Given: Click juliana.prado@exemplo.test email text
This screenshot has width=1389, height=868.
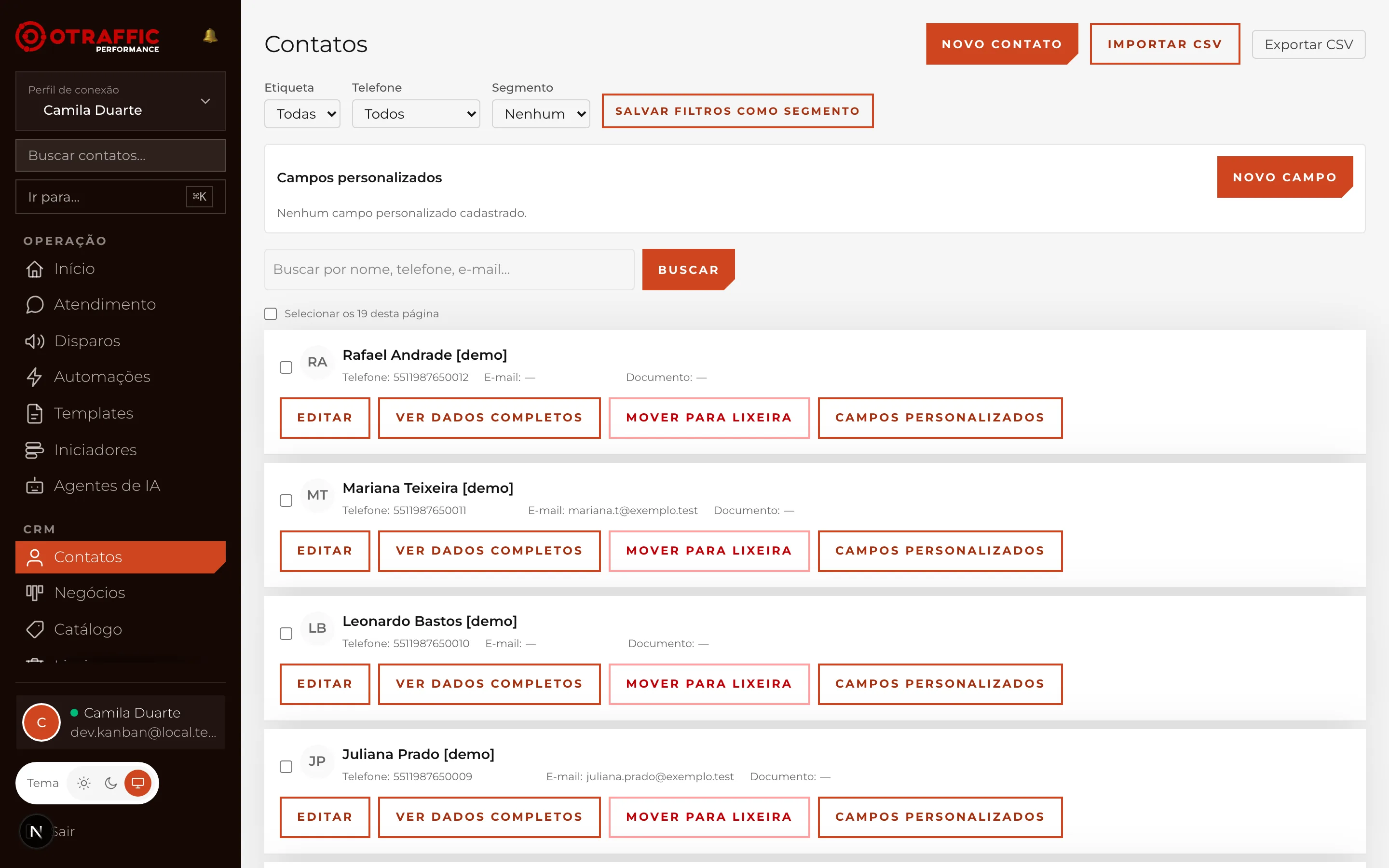Looking at the screenshot, I should pos(659,776).
